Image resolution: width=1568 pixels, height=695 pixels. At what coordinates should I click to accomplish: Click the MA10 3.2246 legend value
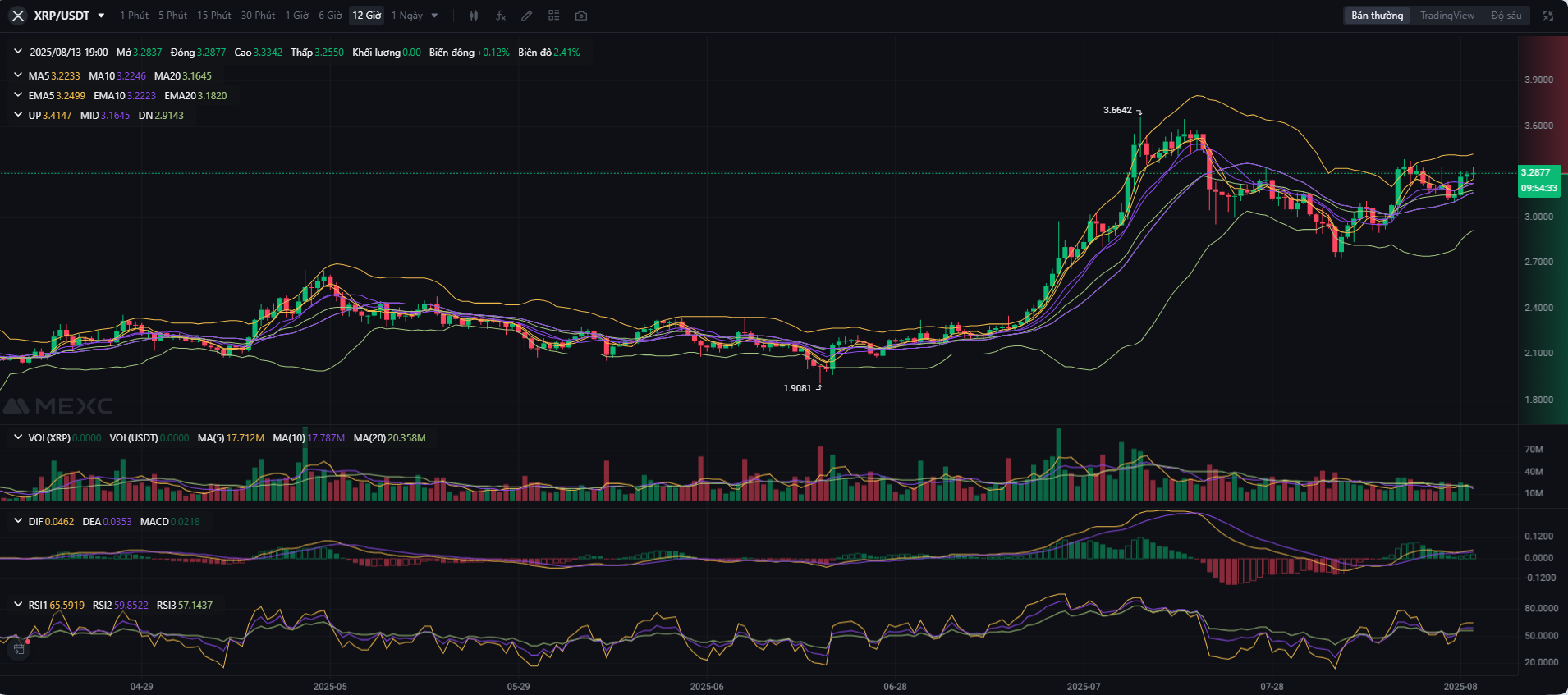117,76
